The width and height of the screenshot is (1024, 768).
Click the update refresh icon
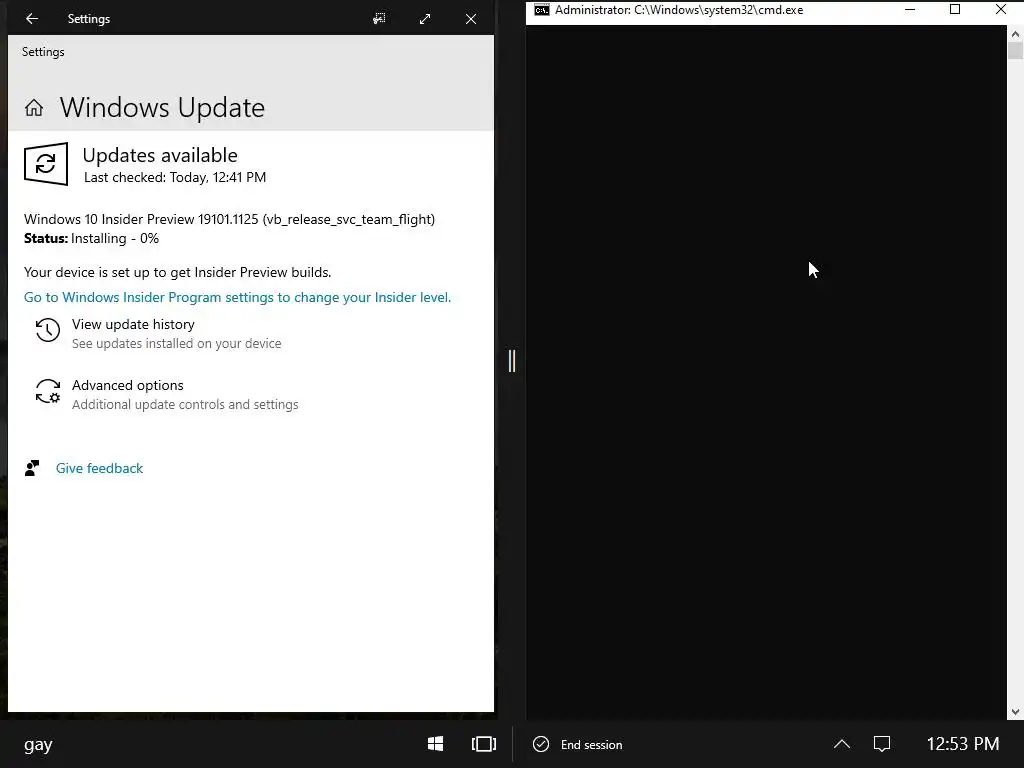click(x=46, y=164)
